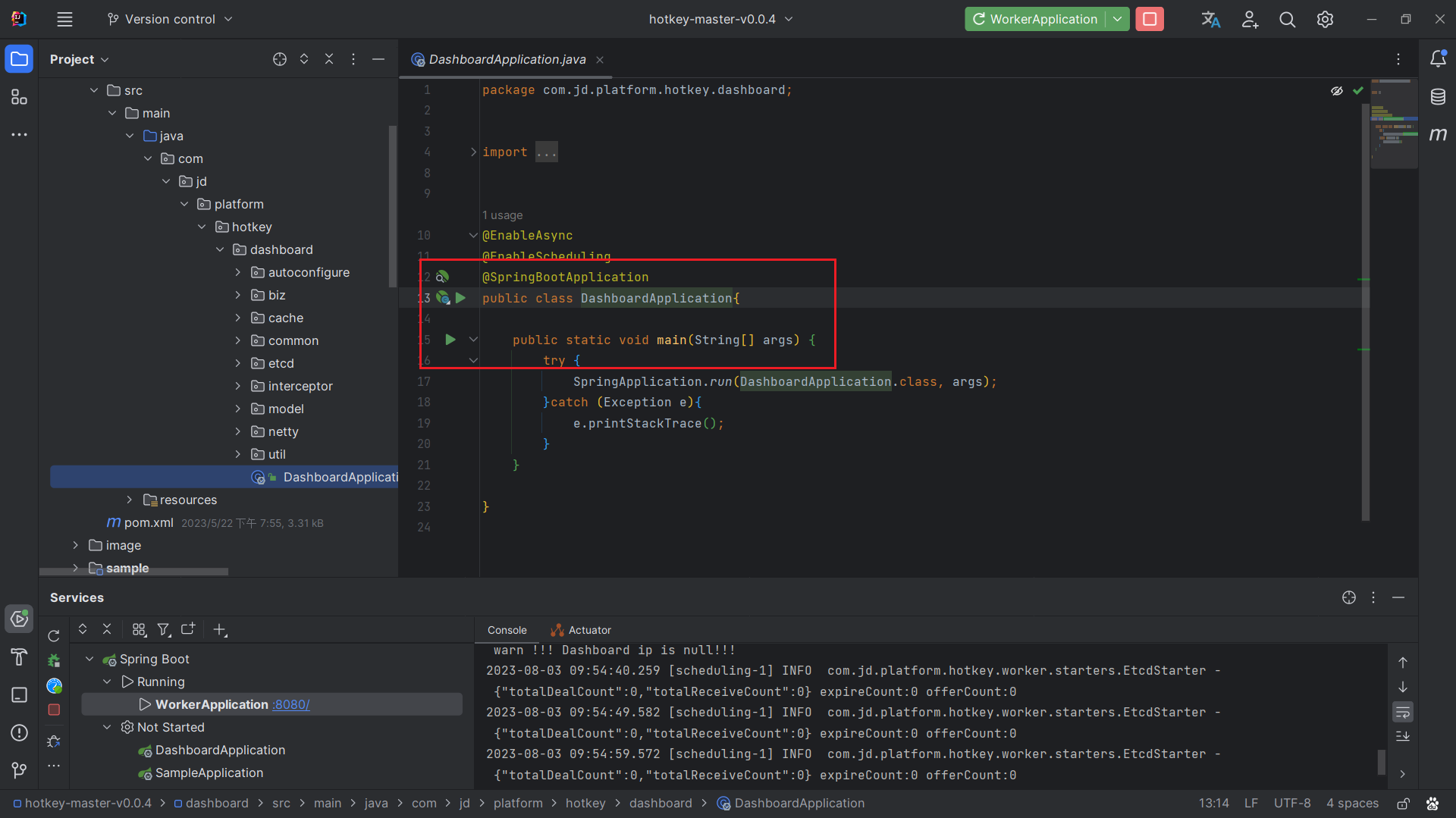Click 4 spaces indent setting
The width and height of the screenshot is (1456, 818).
point(1352,804)
